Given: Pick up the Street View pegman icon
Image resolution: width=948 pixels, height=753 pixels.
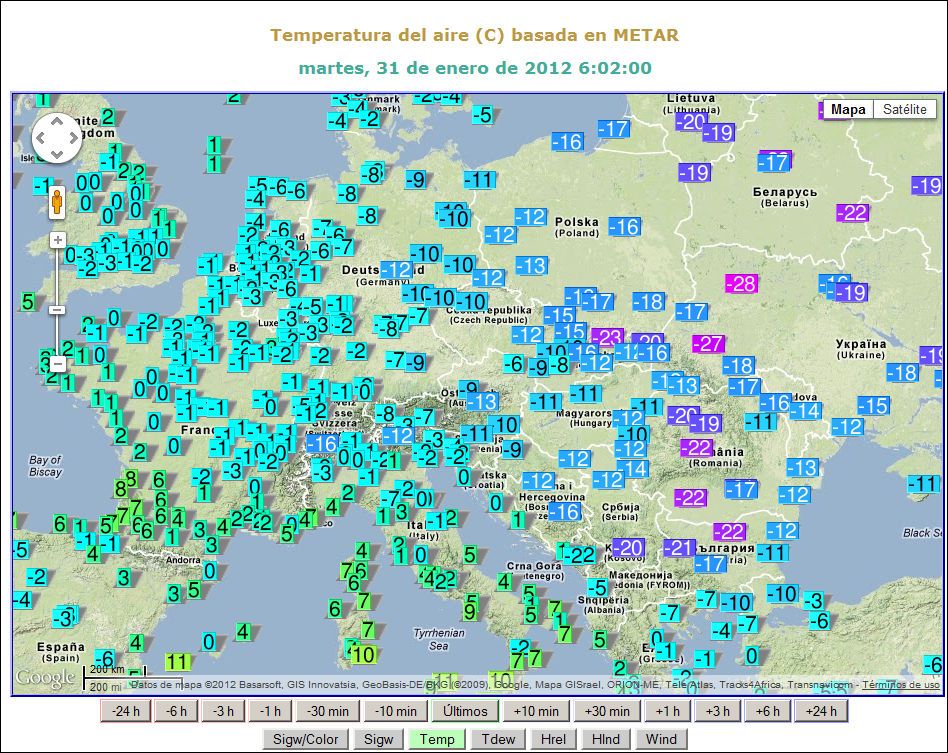Looking at the screenshot, I should coord(57,202).
